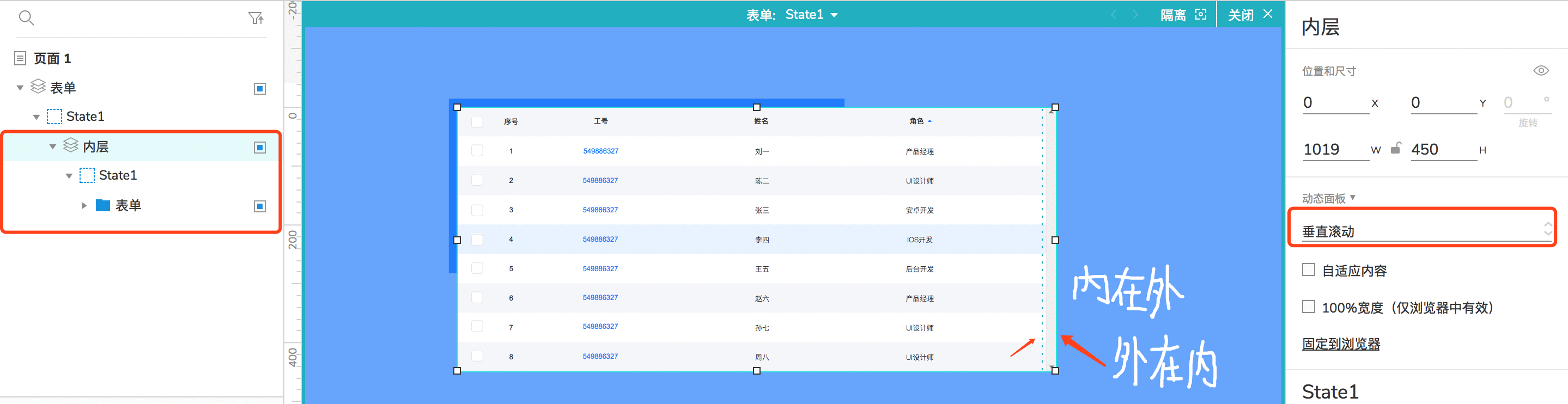The height and width of the screenshot is (404, 1568).
Task: Click the name cell 孙七
Action: (x=762, y=328)
